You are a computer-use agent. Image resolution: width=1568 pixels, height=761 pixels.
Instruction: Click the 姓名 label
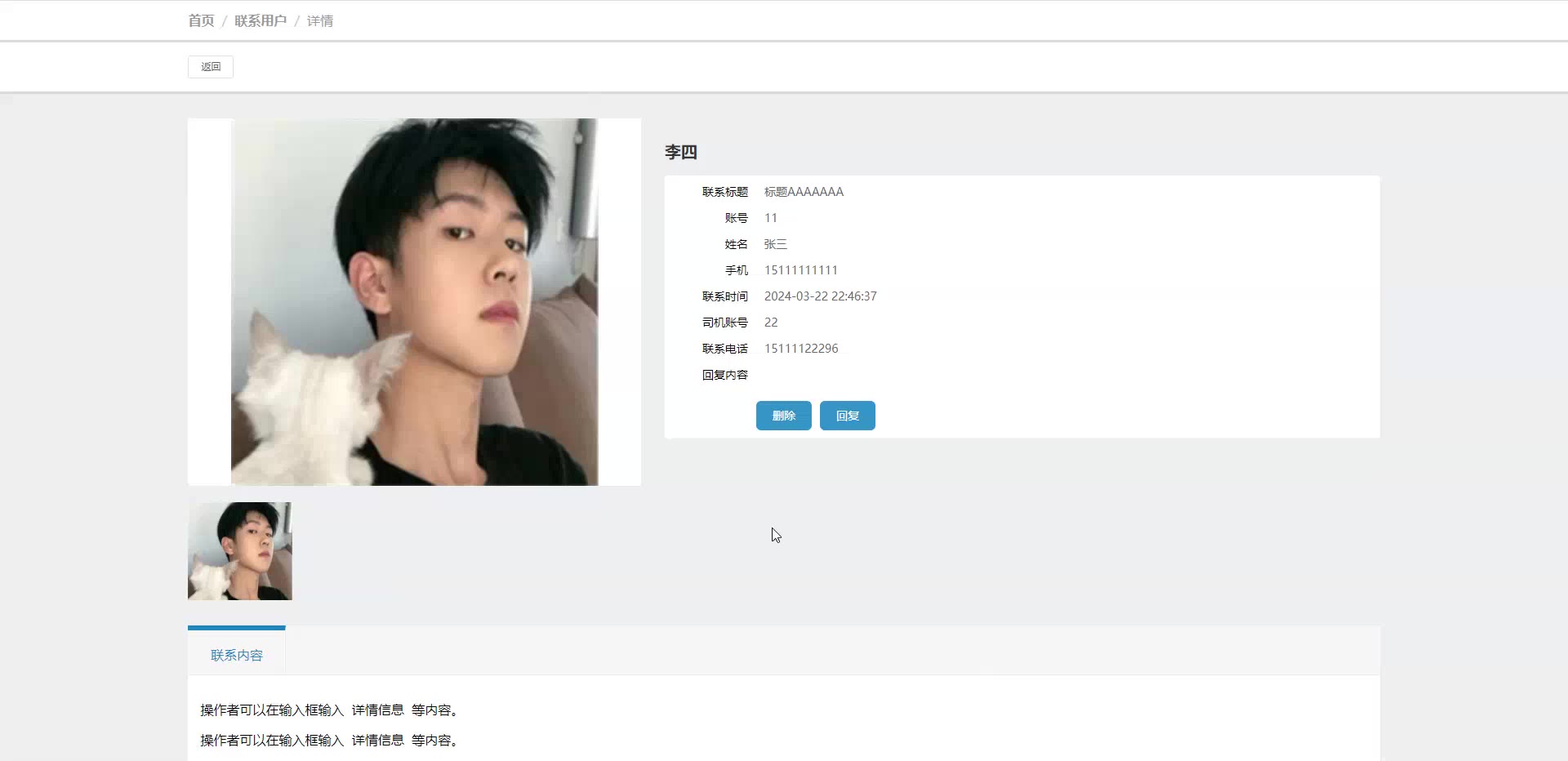[737, 244]
